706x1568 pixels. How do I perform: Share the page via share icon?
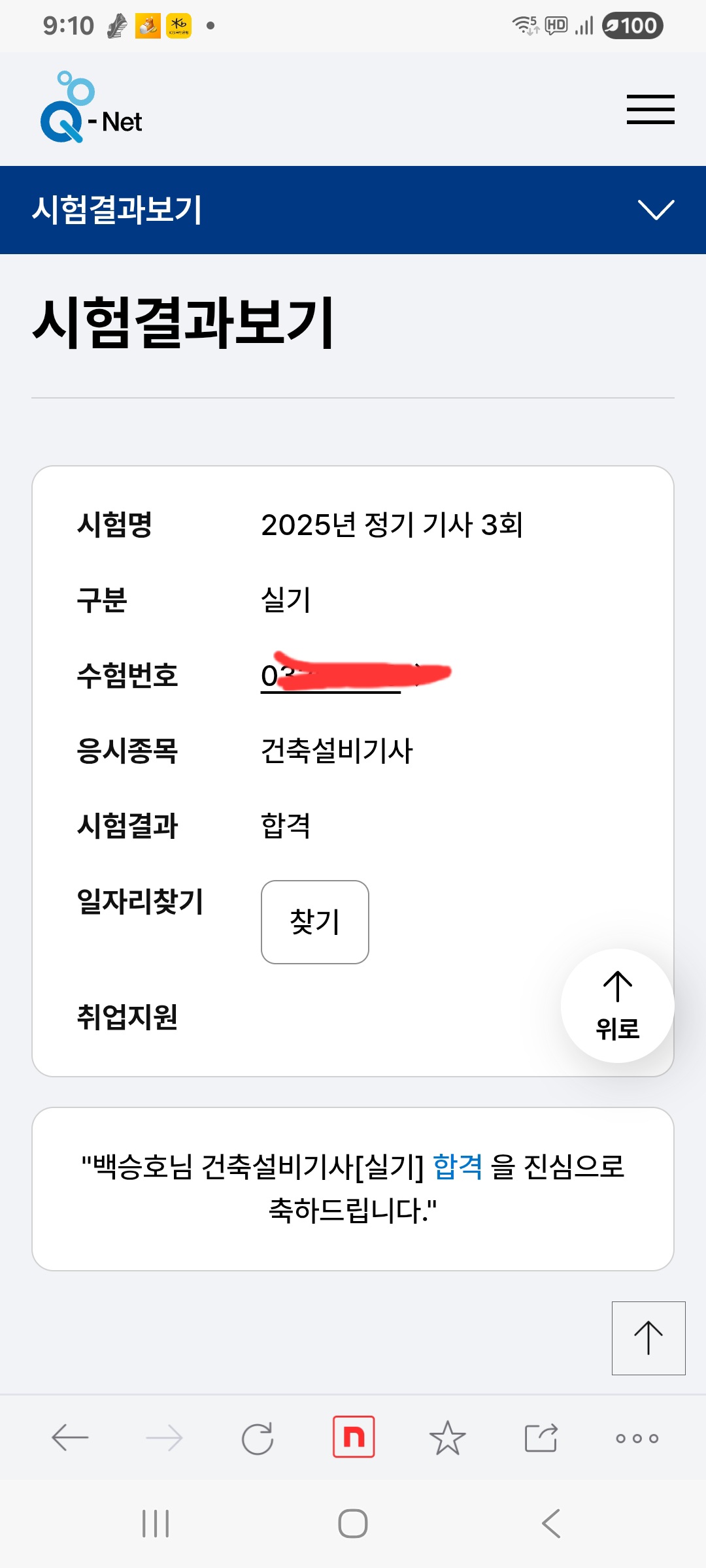coord(541,1437)
